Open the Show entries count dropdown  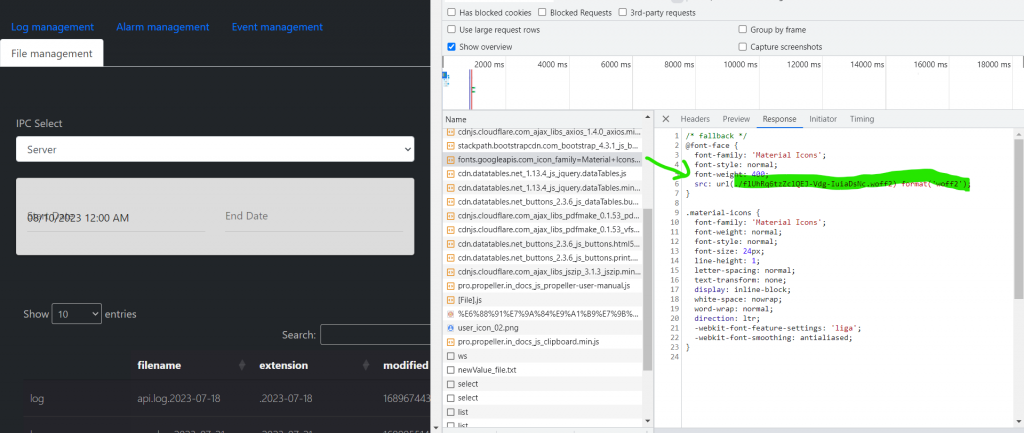tap(77, 314)
